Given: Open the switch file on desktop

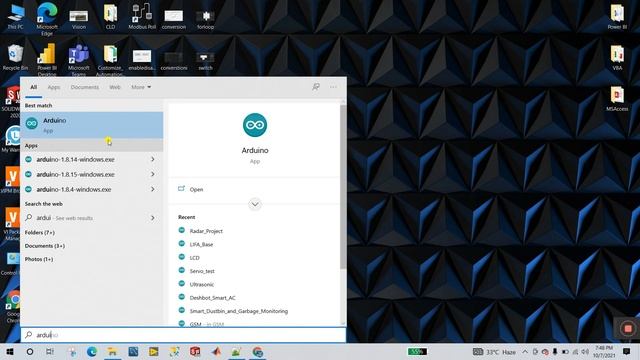Looking at the screenshot, I should (x=205, y=60).
